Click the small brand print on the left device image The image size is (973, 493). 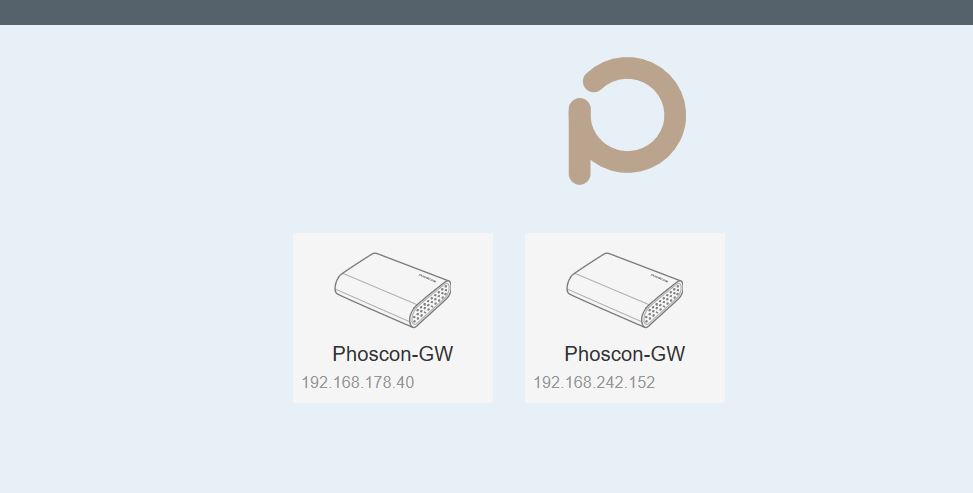pos(428,278)
